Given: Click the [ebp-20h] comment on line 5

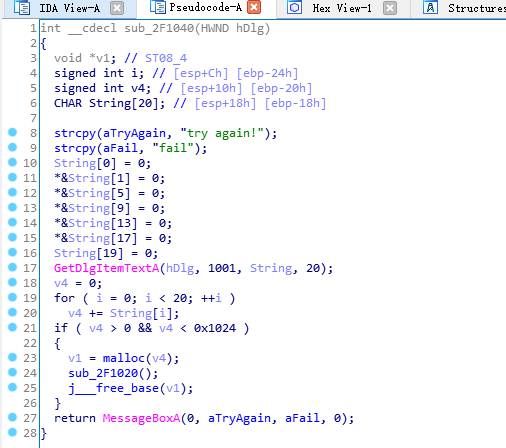Looking at the screenshot, I should [x=281, y=88].
